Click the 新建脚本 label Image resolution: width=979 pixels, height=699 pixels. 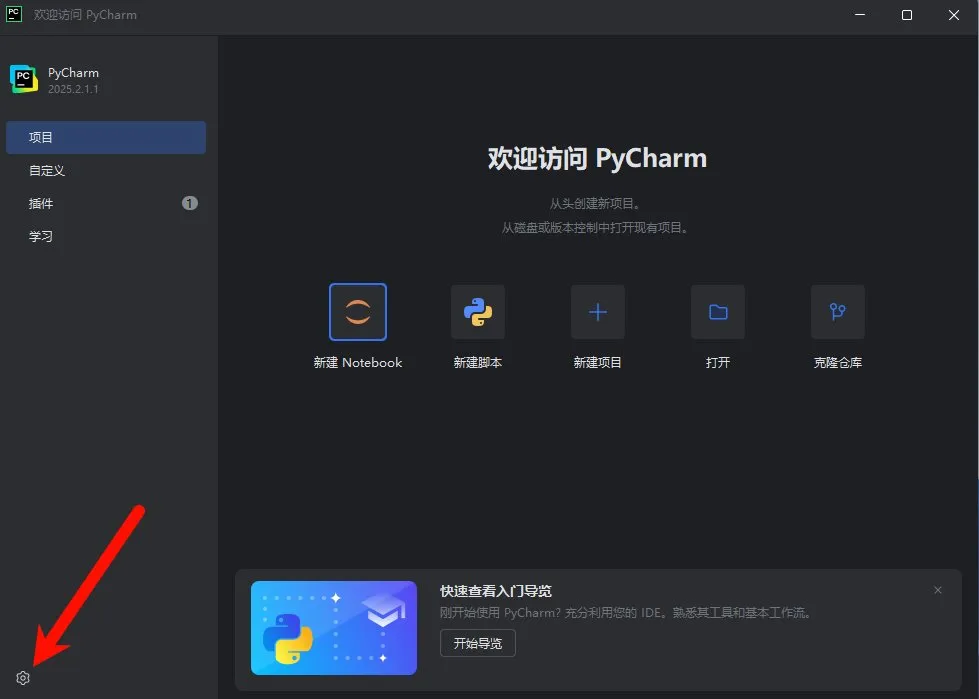coord(478,363)
